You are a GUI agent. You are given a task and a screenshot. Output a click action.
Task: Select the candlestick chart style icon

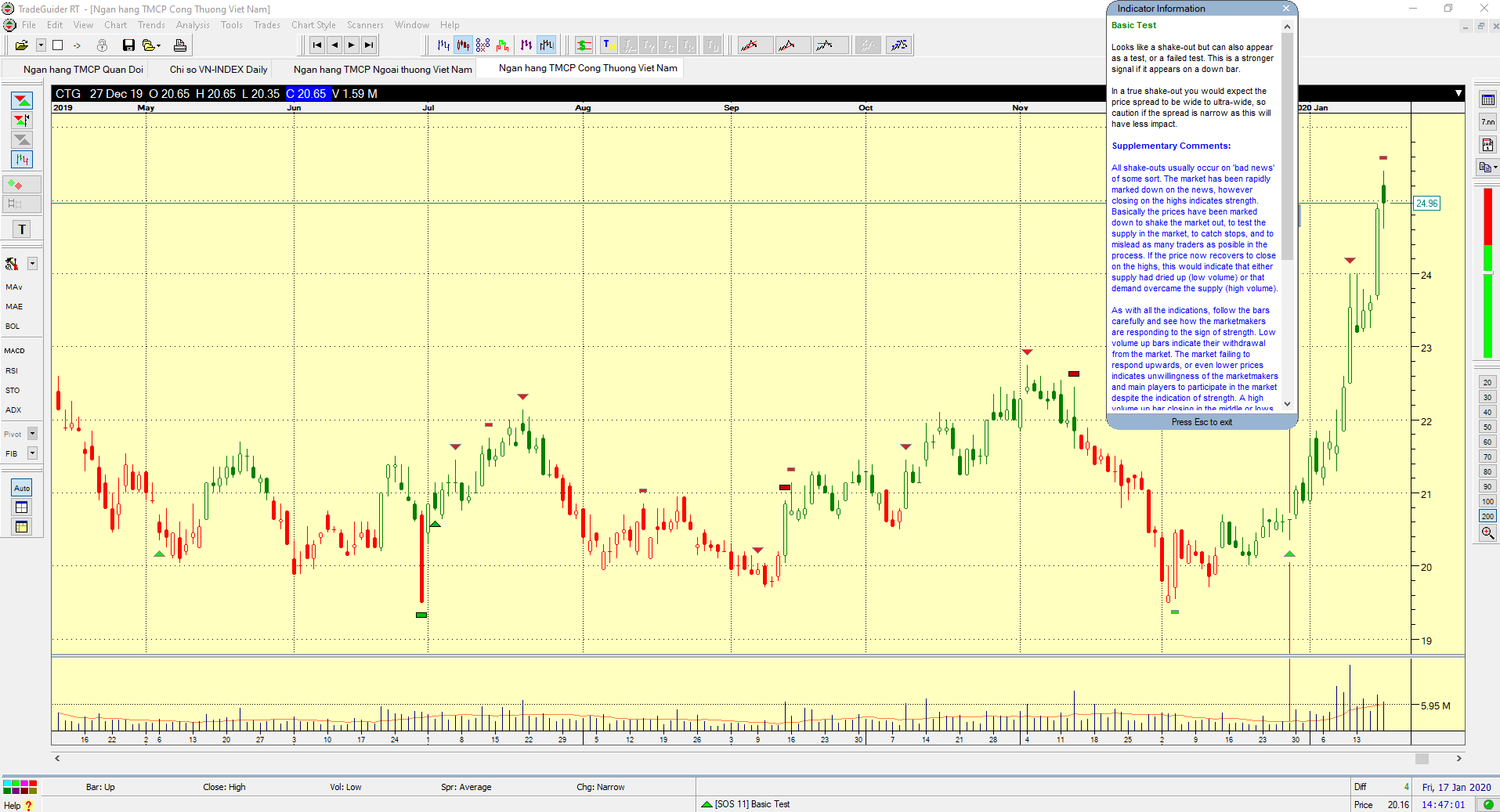pyautogui.click(x=463, y=45)
